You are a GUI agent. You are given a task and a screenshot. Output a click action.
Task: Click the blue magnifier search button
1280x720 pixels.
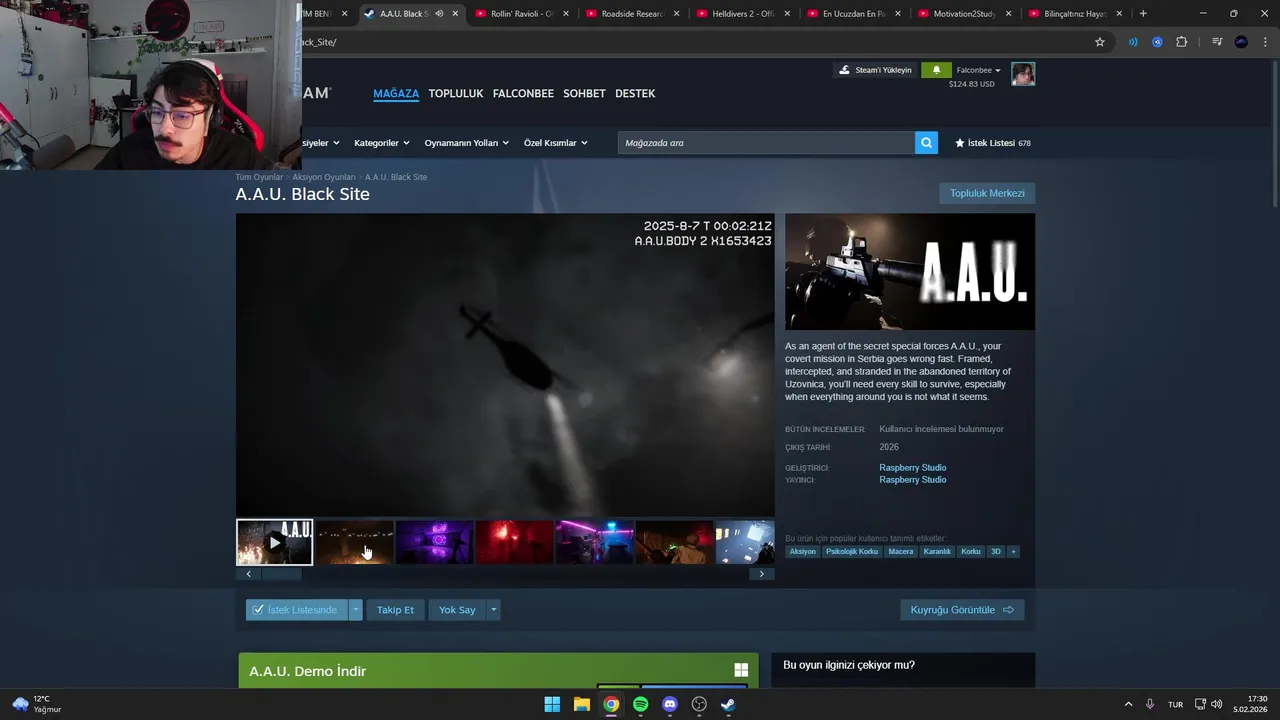(927, 143)
